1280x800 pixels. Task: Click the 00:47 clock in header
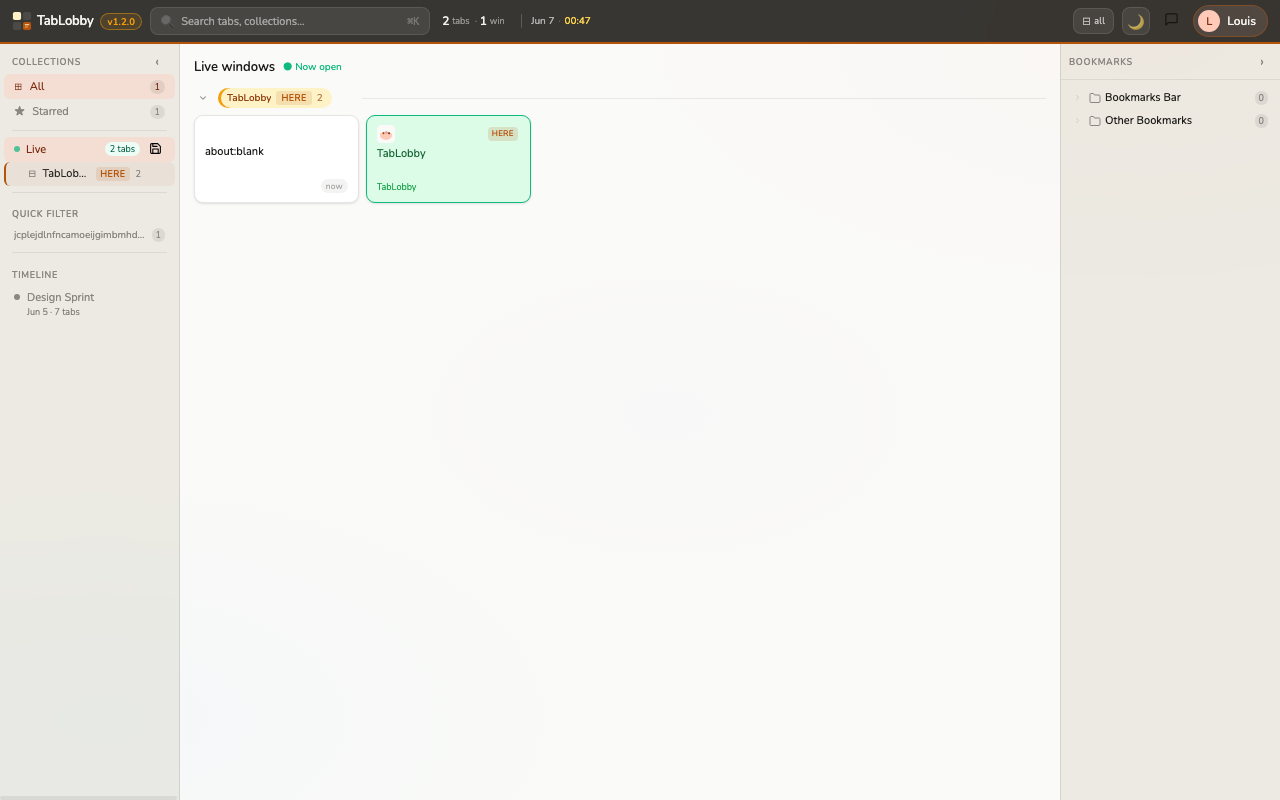click(577, 21)
